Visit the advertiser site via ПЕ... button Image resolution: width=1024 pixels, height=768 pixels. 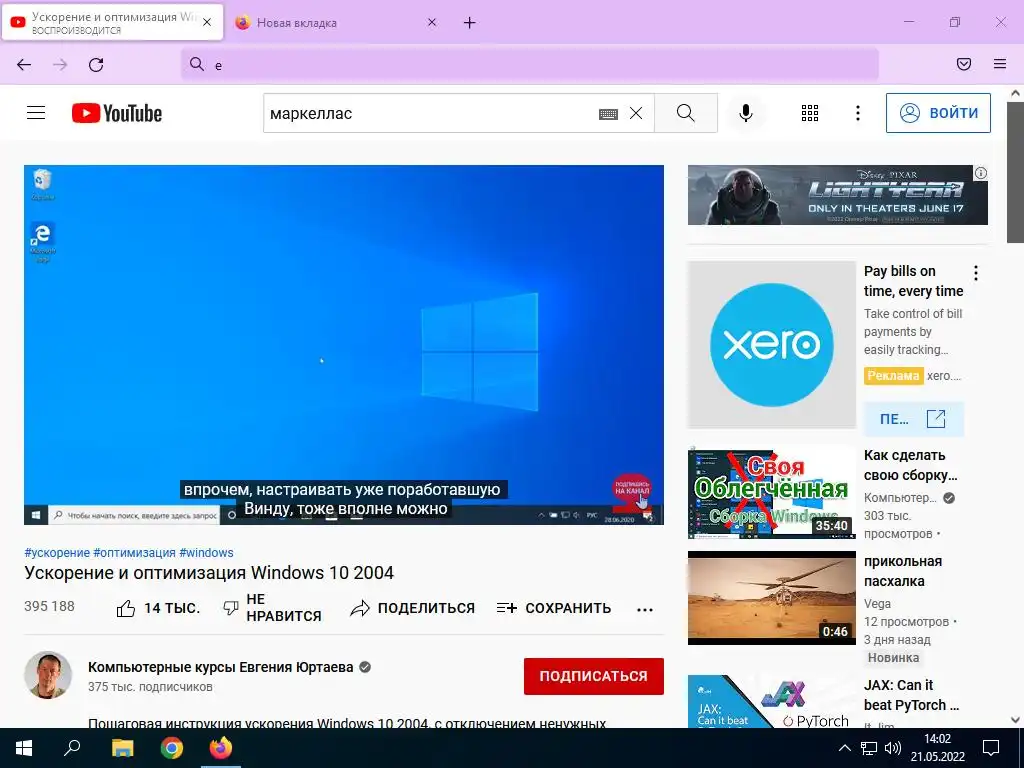click(x=913, y=419)
